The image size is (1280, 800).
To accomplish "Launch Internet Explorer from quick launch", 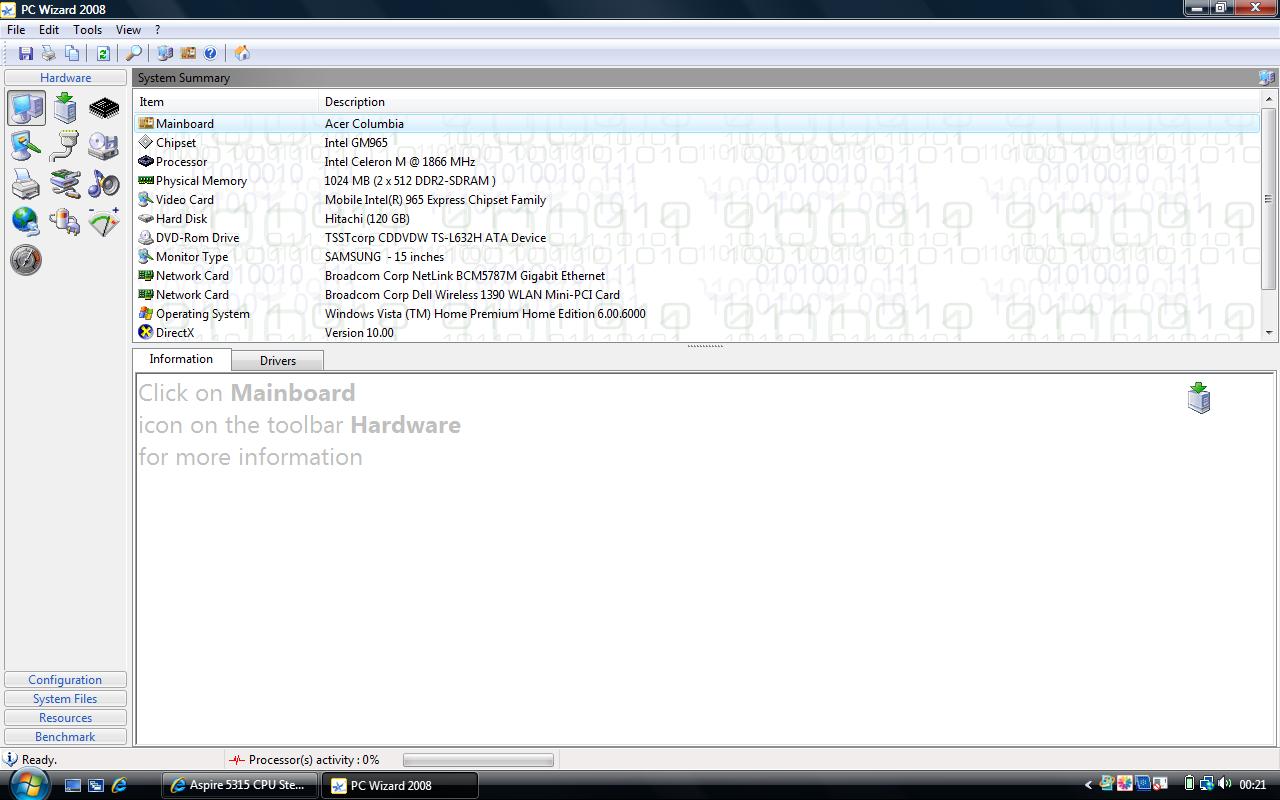I will (119, 785).
